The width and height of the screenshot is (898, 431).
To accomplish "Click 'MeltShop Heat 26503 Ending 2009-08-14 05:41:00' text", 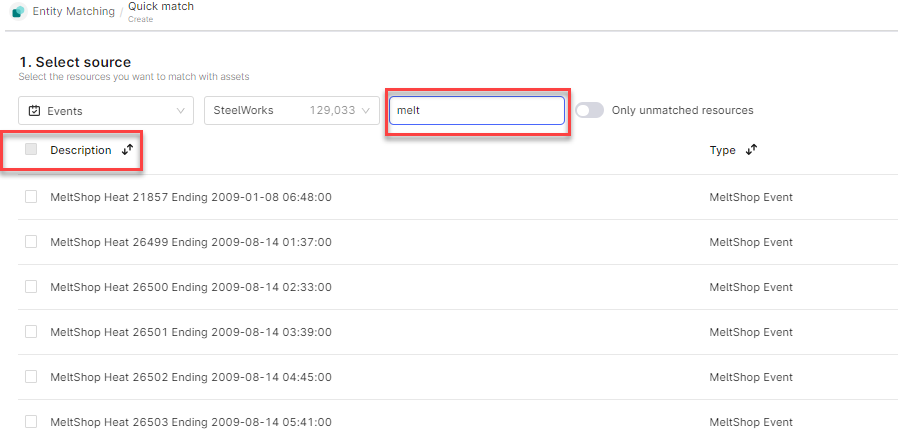I will pyautogui.click(x=191, y=422).
